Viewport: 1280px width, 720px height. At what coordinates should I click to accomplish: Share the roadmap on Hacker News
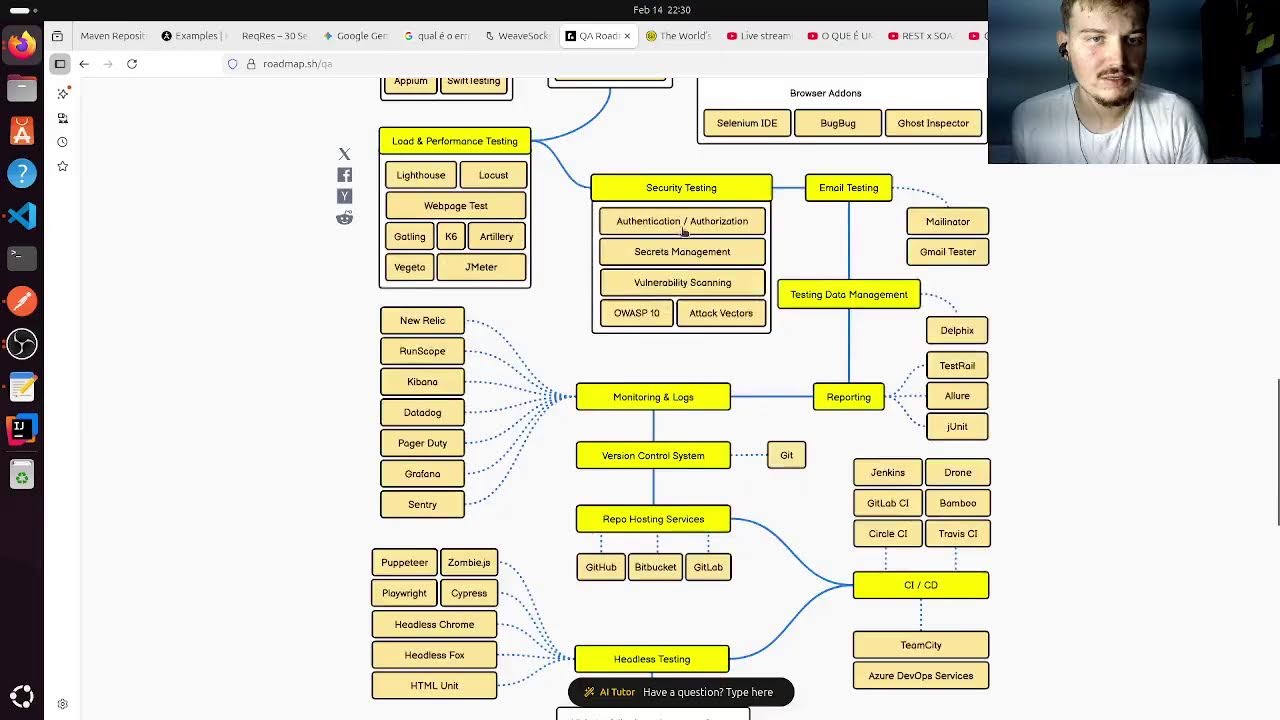(344, 196)
